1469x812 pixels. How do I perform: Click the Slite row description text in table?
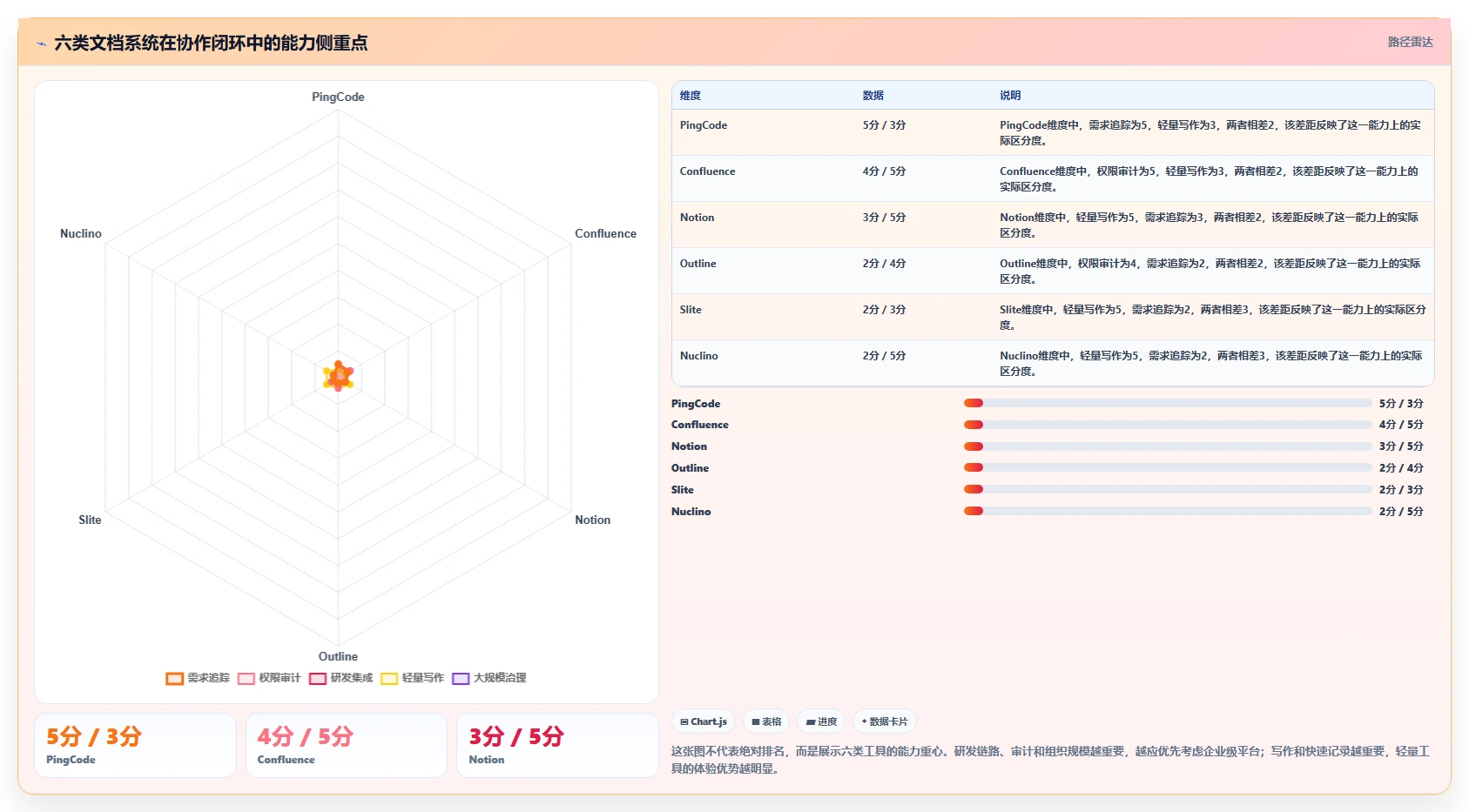coord(1212,317)
